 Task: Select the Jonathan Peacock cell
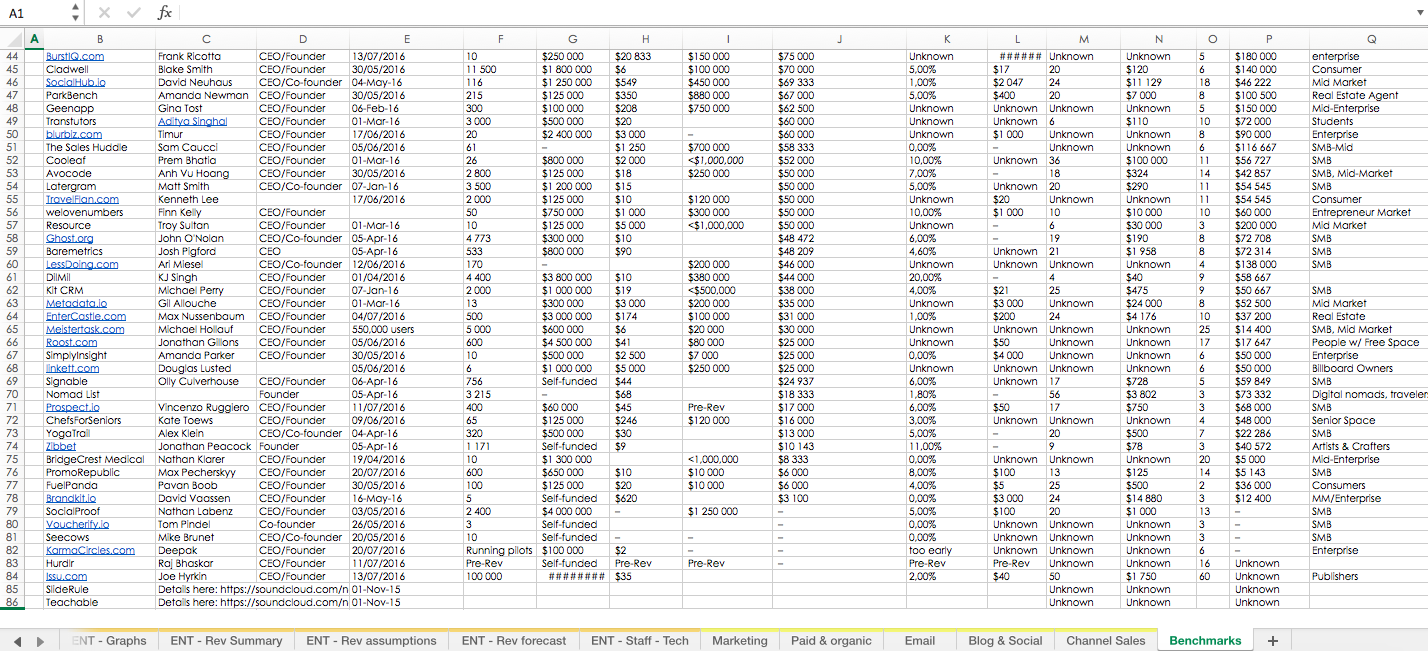pyautogui.click(x=206, y=447)
